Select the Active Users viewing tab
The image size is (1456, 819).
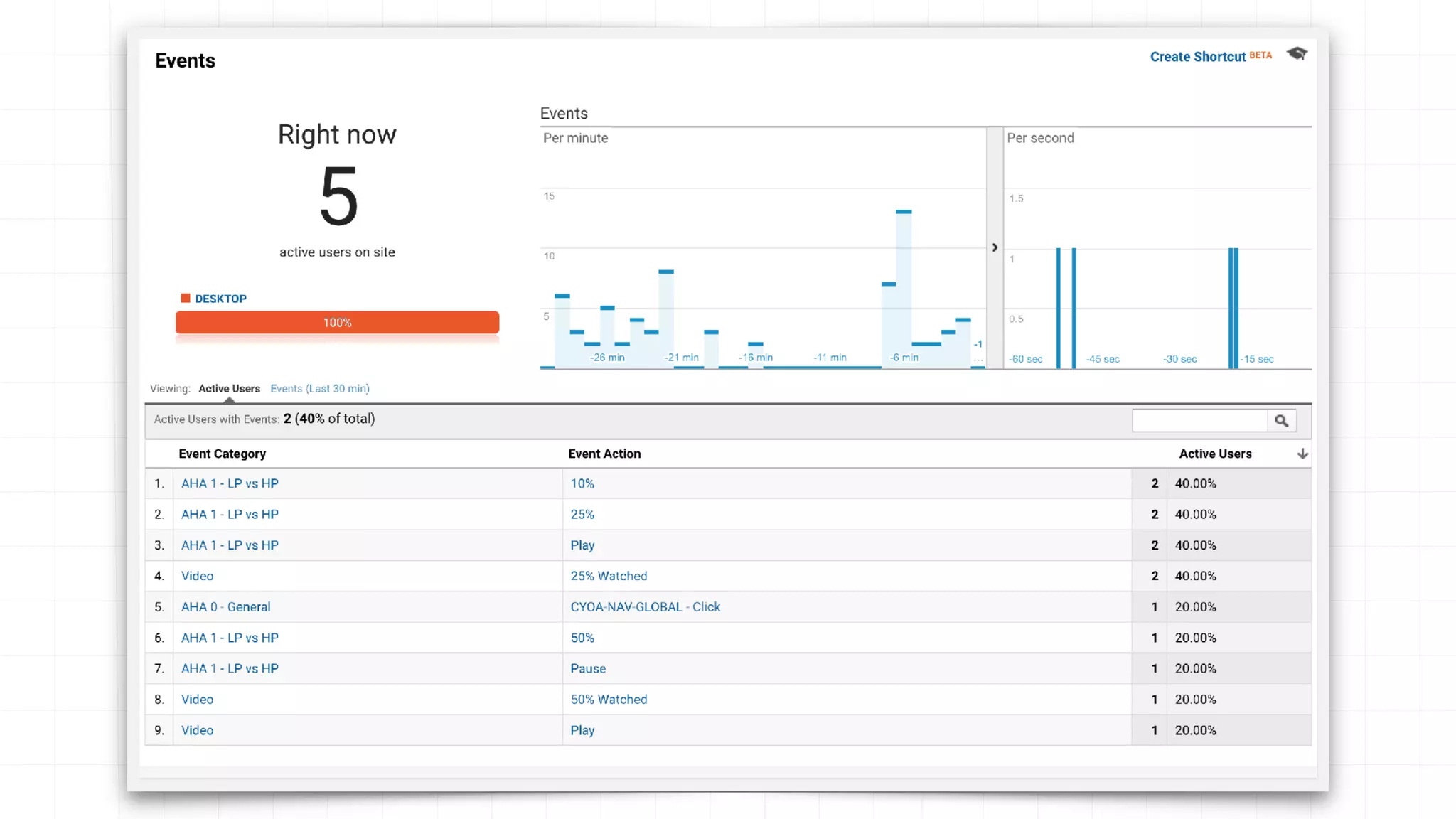coord(229,389)
